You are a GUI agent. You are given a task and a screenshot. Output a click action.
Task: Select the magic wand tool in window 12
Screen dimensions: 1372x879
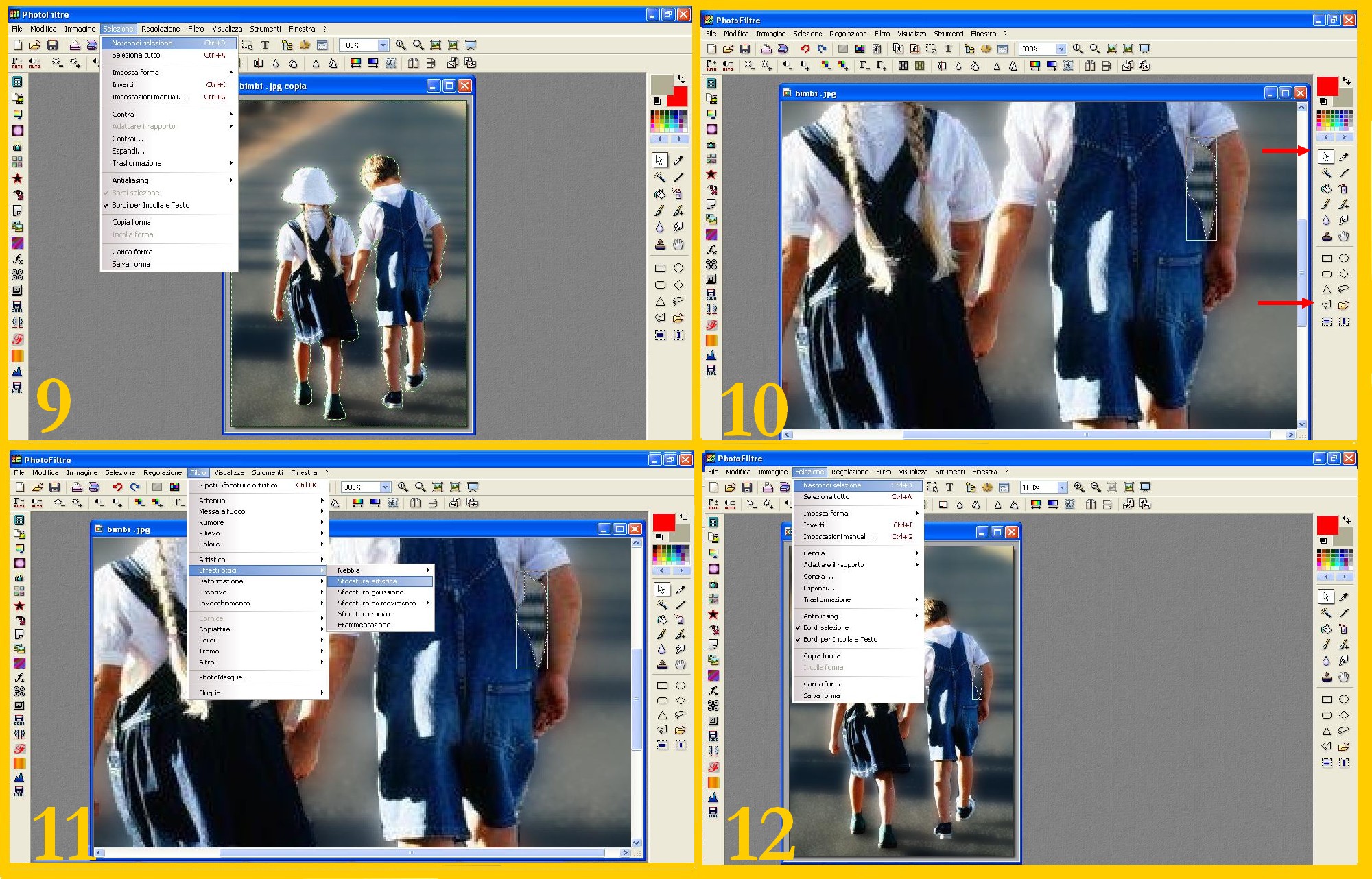click(x=1326, y=613)
